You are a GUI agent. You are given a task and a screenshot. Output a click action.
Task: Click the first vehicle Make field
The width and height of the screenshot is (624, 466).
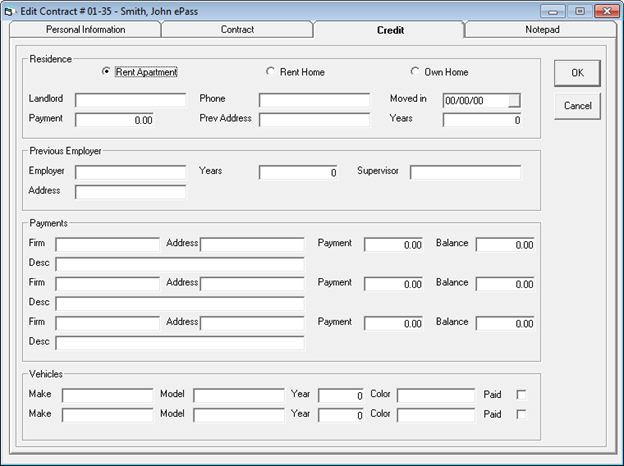coord(107,396)
